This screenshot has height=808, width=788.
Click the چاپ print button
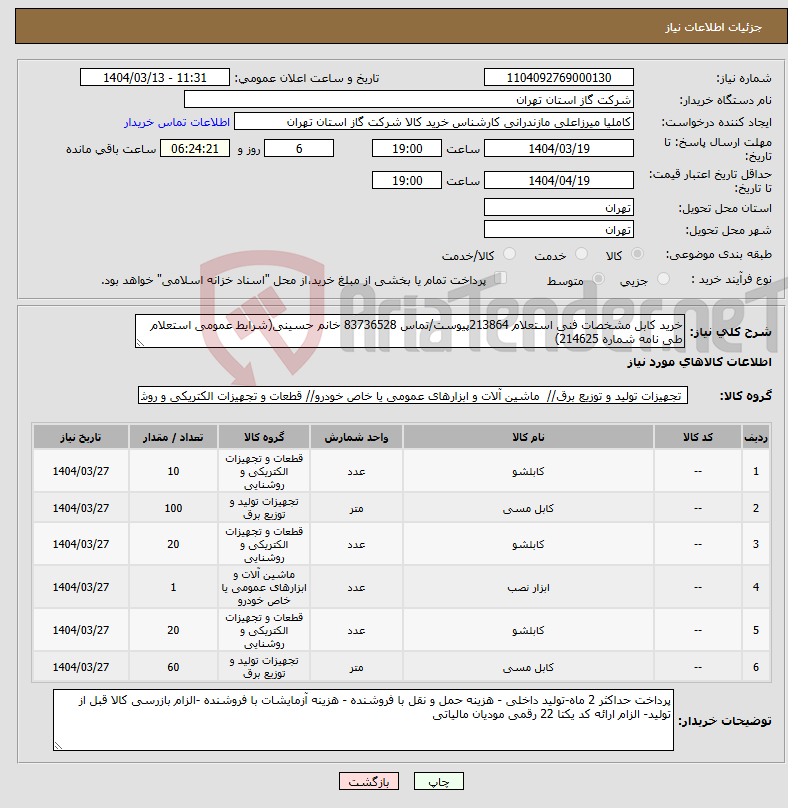pyautogui.click(x=439, y=781)
